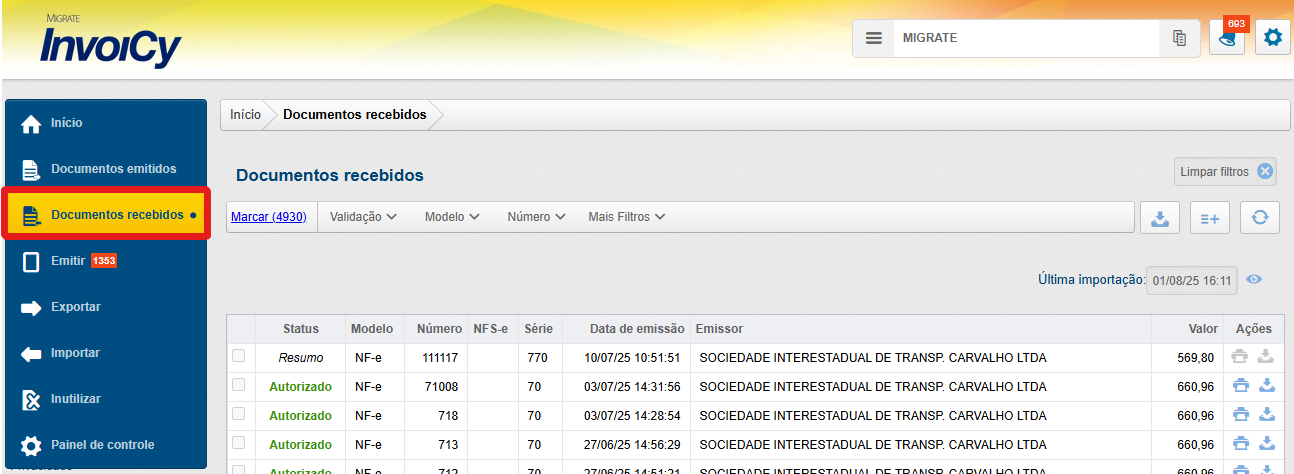This screenshot has width=1294, height=474.
Task: Refresh the received documents list
Action: pyautogui.click(x=1260, y=218)
